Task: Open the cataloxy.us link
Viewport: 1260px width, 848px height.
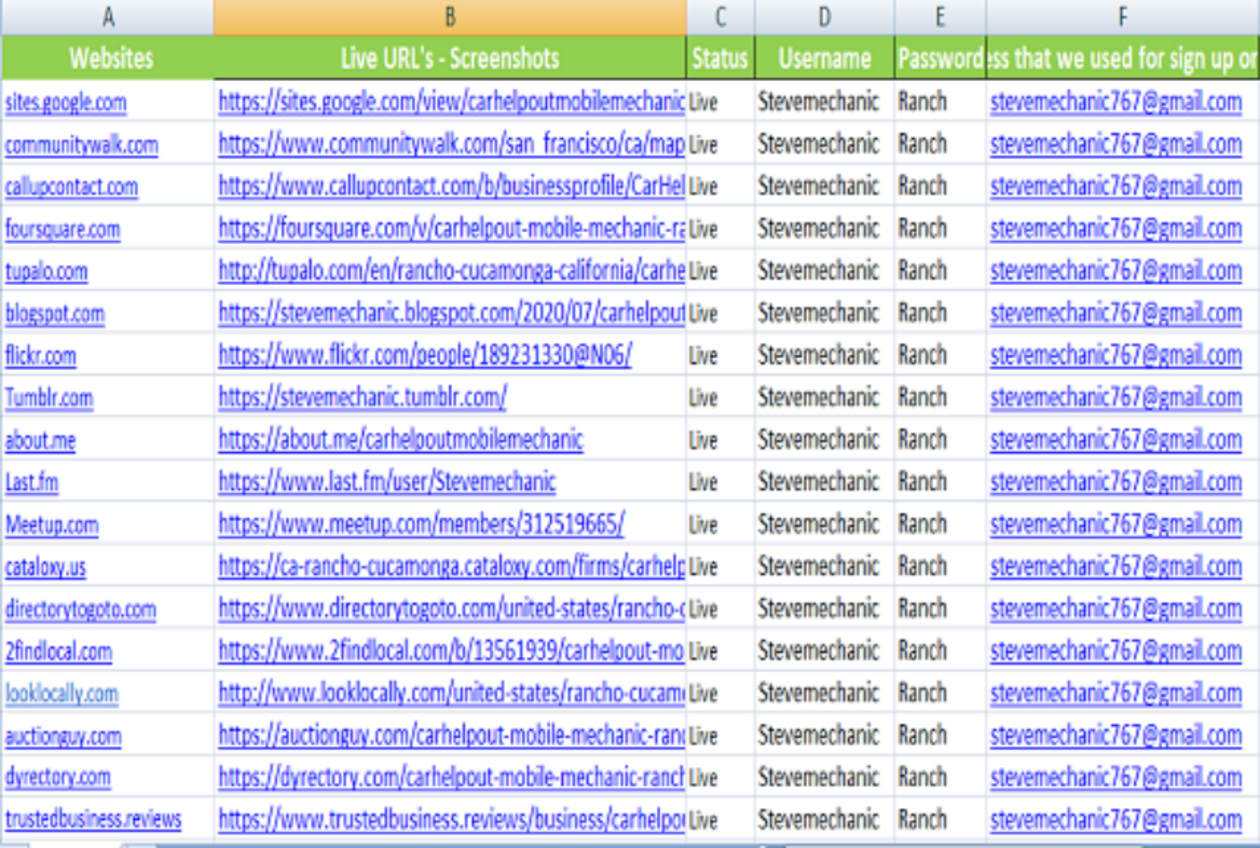Action: pos(46,567)
